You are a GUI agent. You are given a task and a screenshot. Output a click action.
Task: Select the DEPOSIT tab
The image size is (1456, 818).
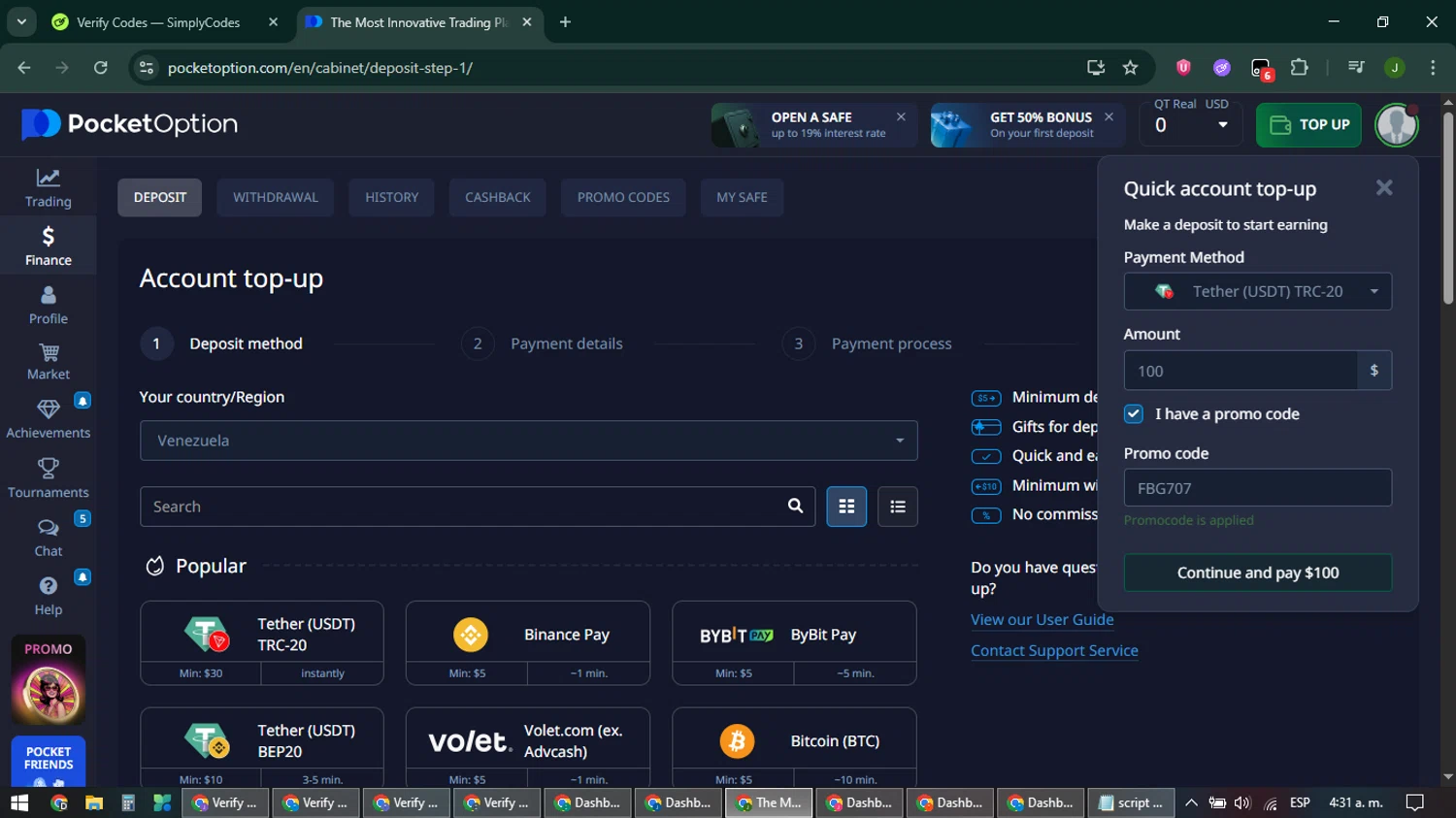point(160,197)
